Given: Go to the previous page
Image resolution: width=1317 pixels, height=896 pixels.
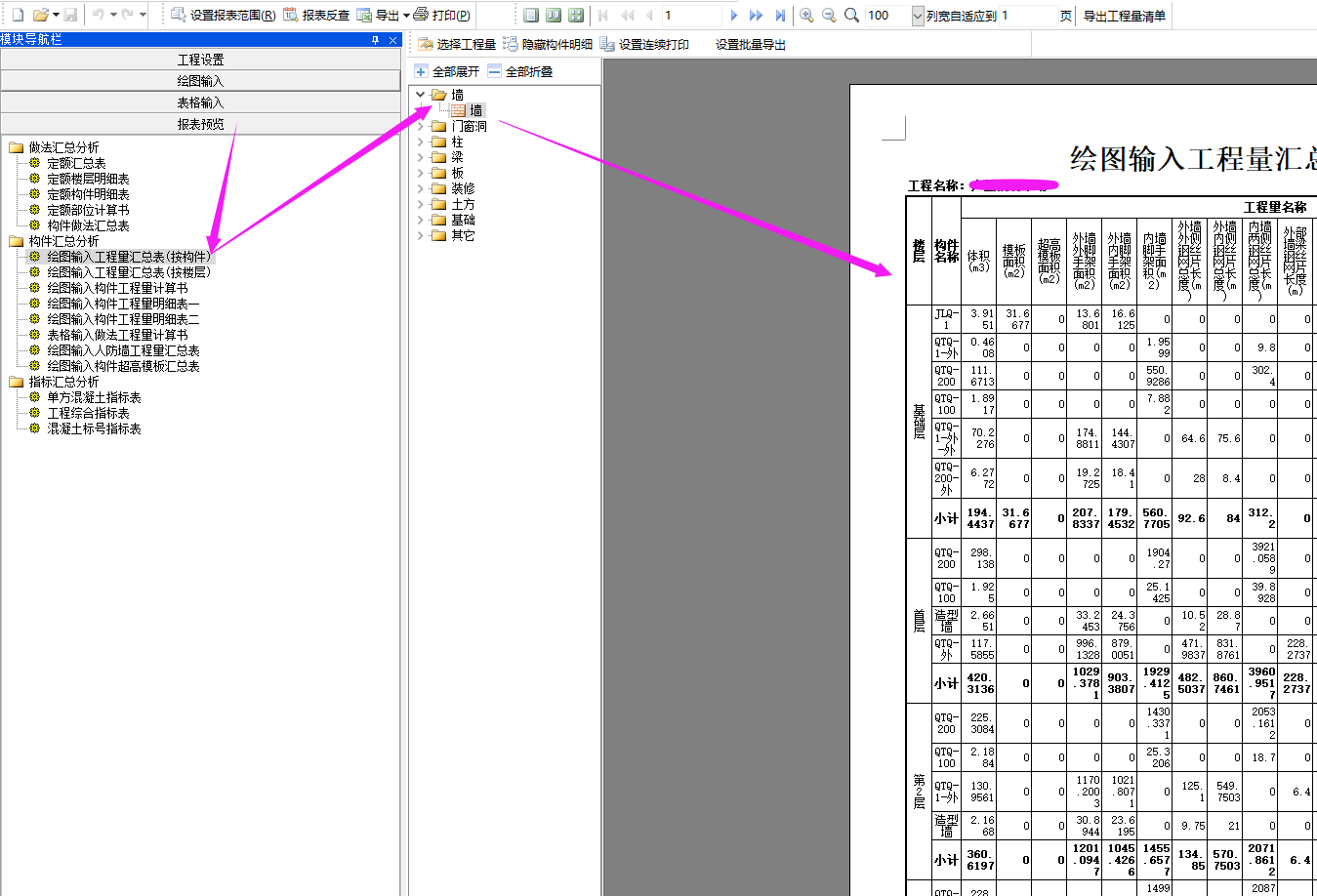Looking at the screenshot, I should pyautogui.click(x=650, y=15).
